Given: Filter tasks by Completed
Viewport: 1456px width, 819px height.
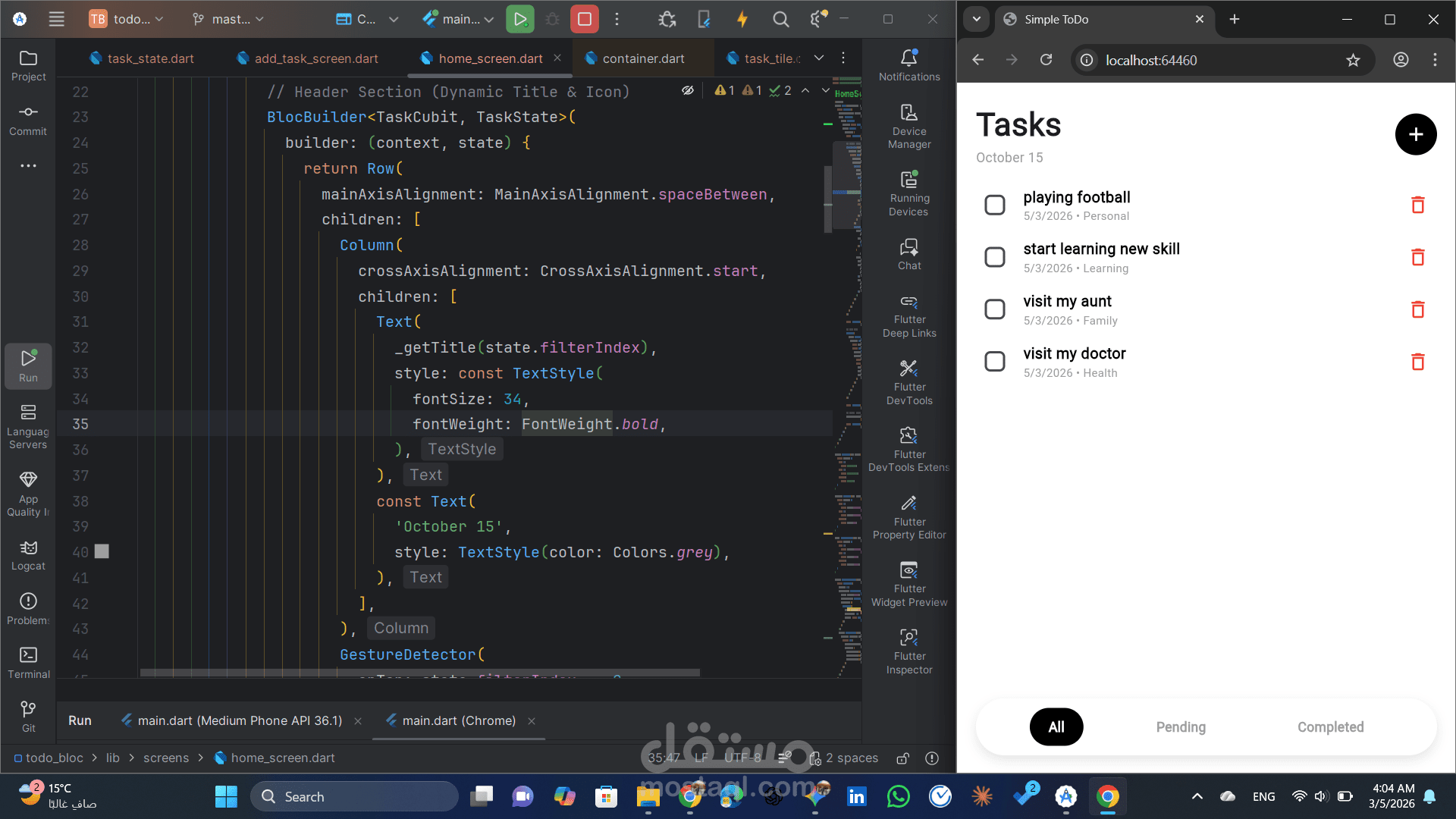Looking at the screenshot, I should [x=1330, y=726].
